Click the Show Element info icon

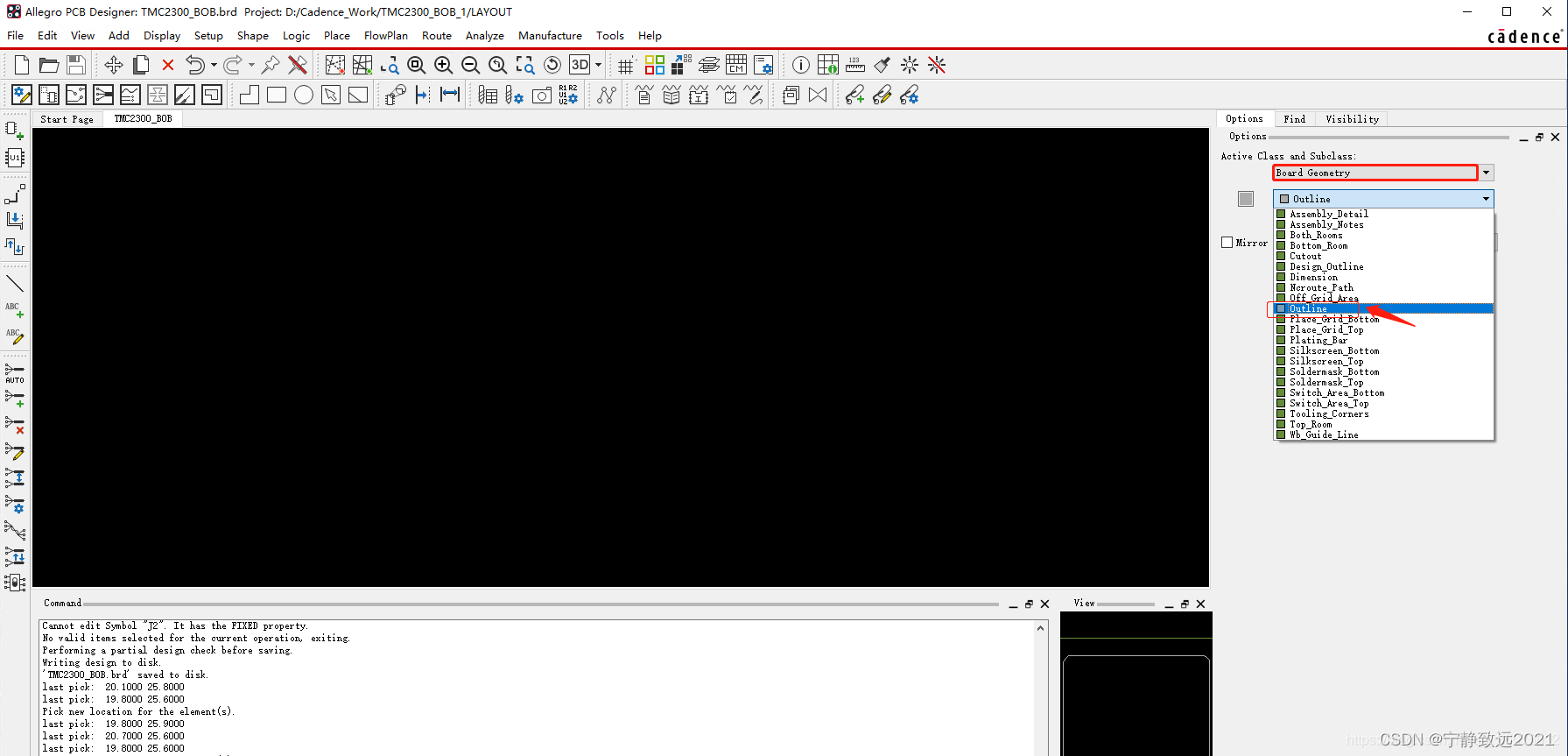pos(800,65)
